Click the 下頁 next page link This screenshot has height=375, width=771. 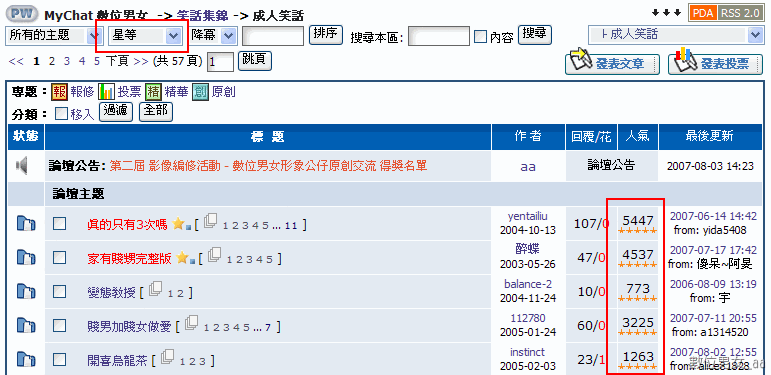(x=117, y=61)
